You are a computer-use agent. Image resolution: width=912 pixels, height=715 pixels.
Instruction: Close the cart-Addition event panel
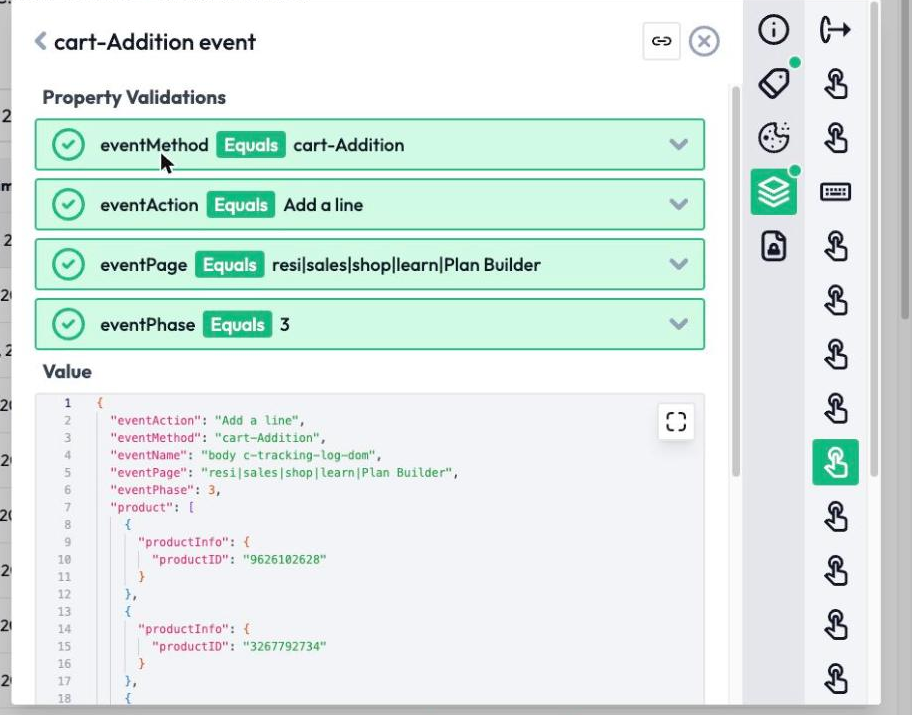click(x=704, y=41)
